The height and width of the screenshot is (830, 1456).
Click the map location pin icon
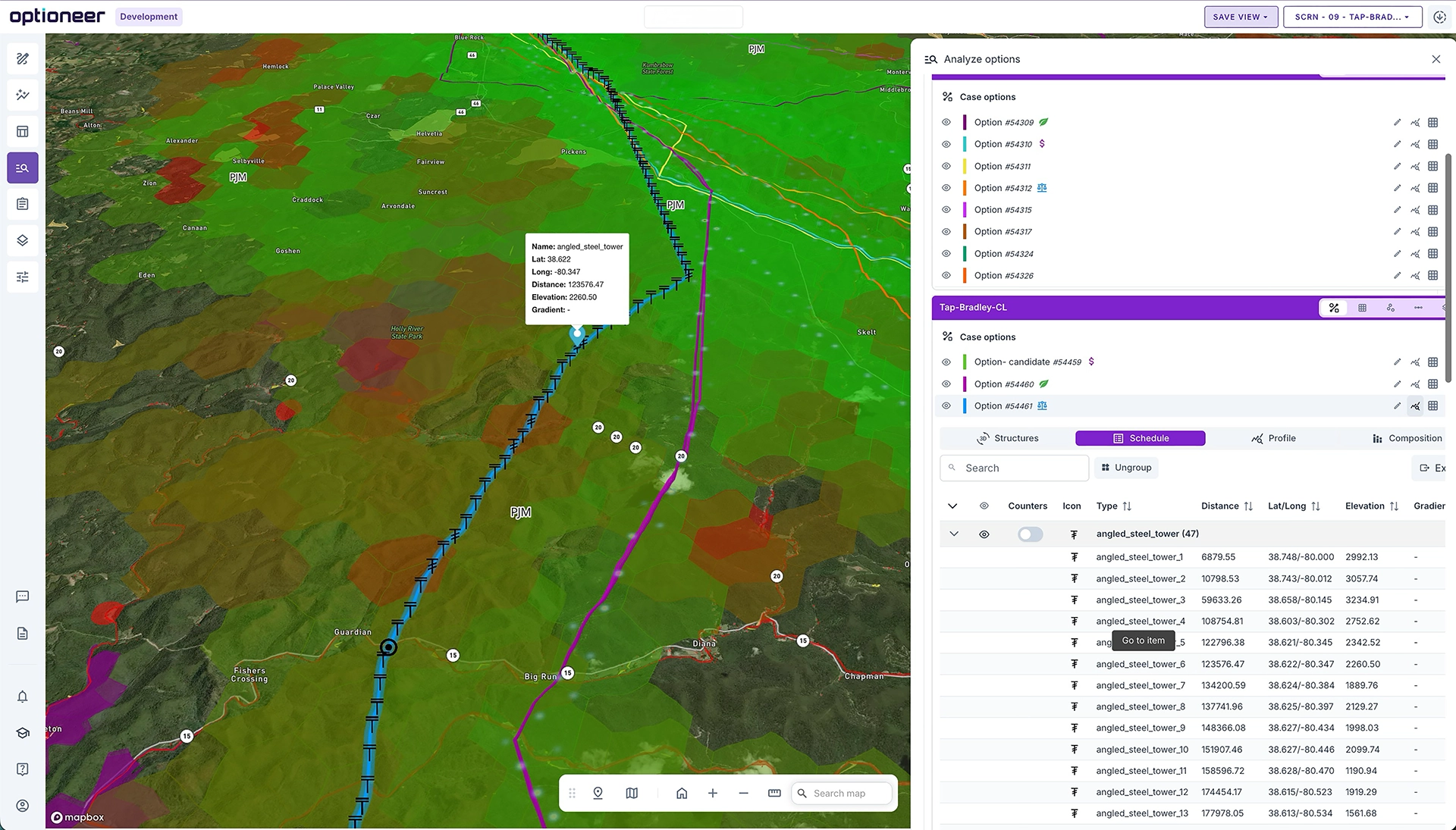tap(598, 793)
